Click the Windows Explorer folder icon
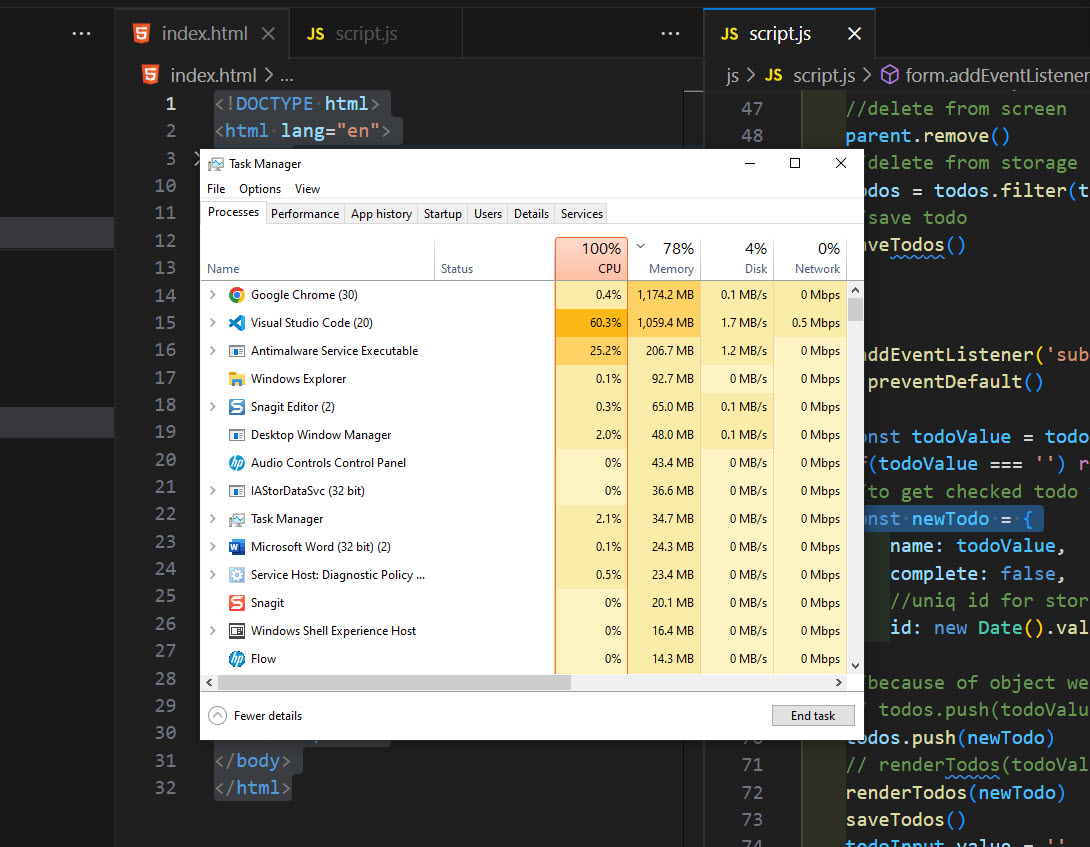Screen dimensions: 1090x847 click(x=236, y=379)
